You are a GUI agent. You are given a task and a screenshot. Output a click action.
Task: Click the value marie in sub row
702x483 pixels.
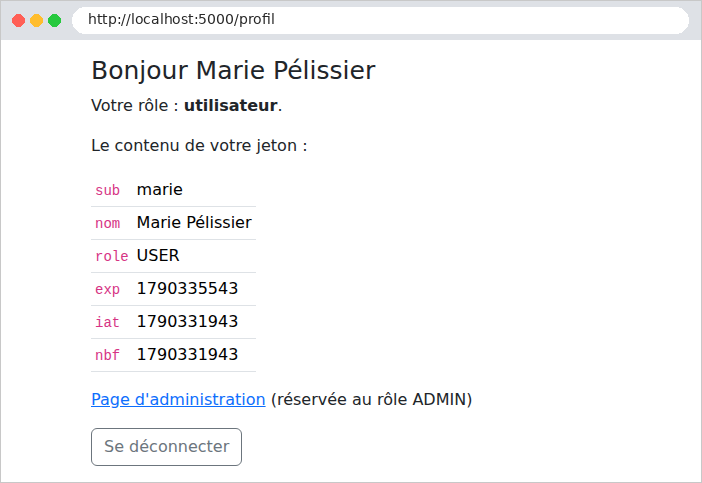[160, 190]
